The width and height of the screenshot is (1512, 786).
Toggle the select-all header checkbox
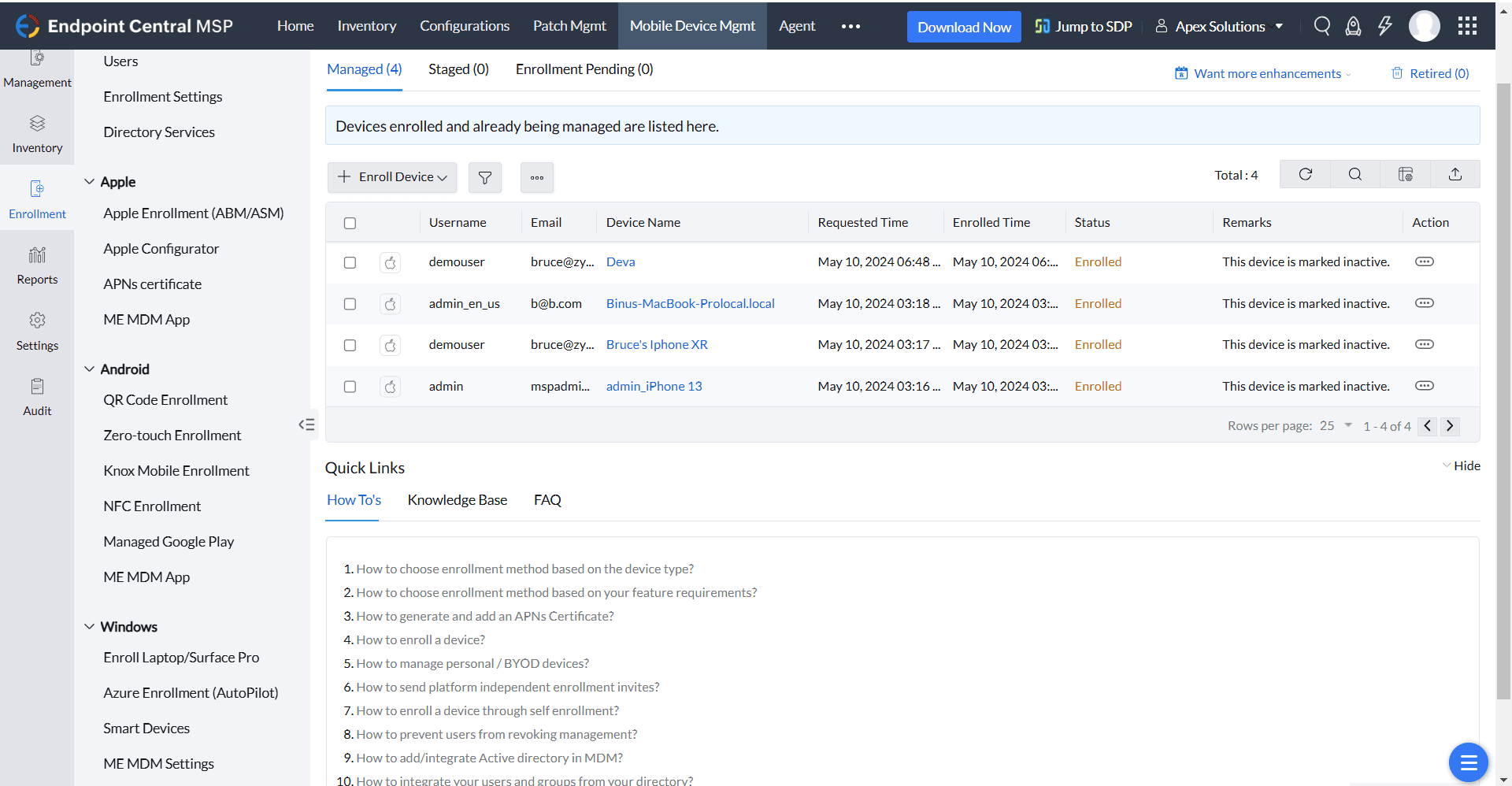[350, 223]
